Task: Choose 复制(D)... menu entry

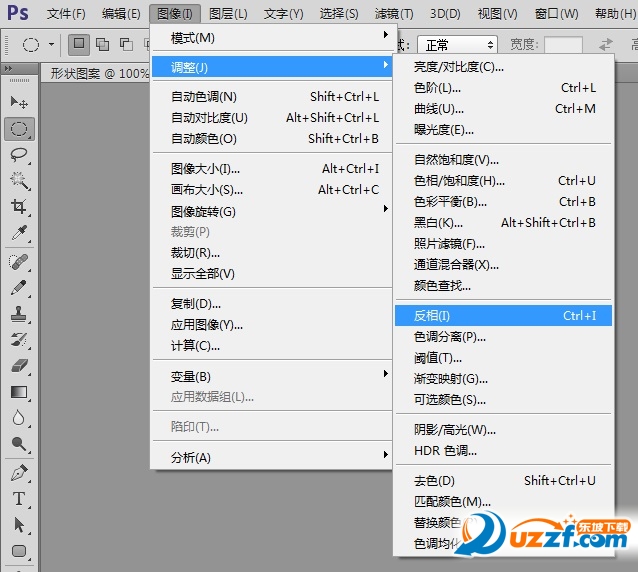Action: coord(272,303)
